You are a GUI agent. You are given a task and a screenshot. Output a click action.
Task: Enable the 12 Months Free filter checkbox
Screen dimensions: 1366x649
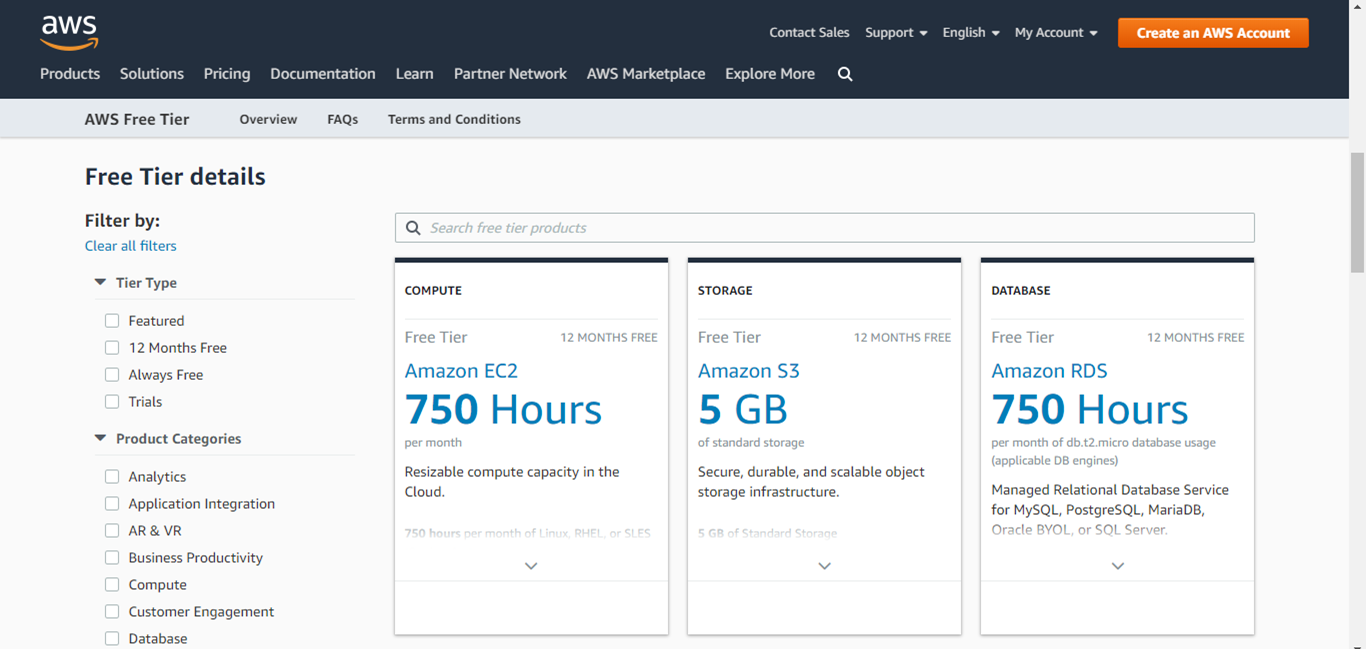(112, 348)
